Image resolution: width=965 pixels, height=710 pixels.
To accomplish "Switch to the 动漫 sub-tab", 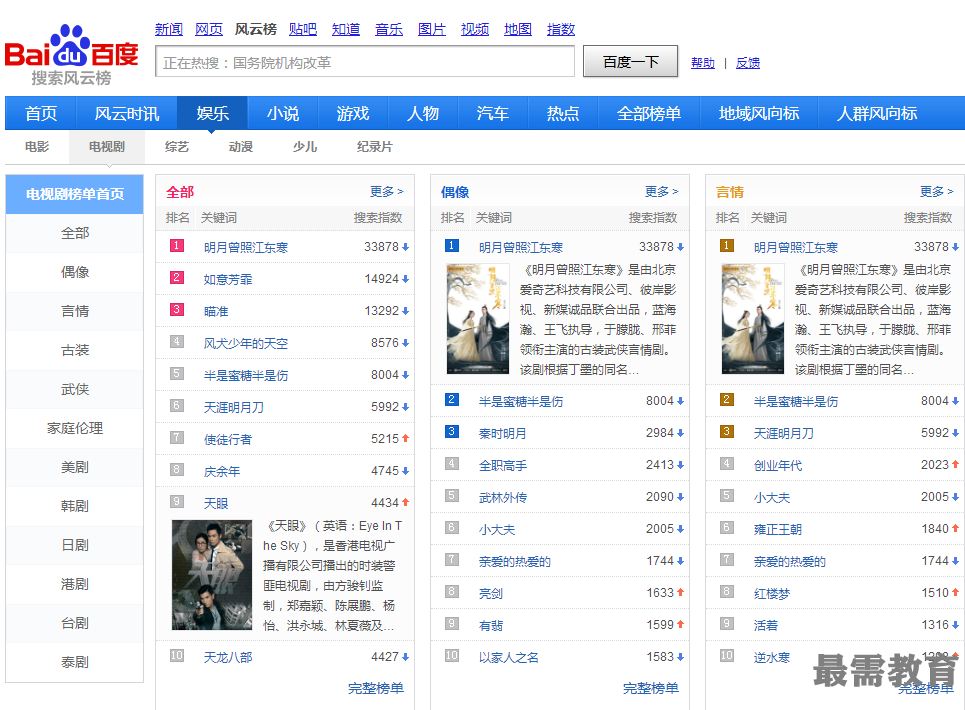I will (x=241, y=146).
